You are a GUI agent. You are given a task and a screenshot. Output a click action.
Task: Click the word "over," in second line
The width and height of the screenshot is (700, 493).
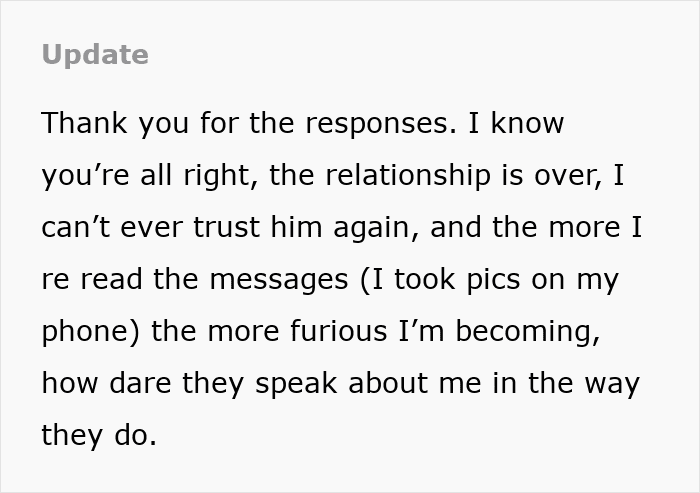568,177
